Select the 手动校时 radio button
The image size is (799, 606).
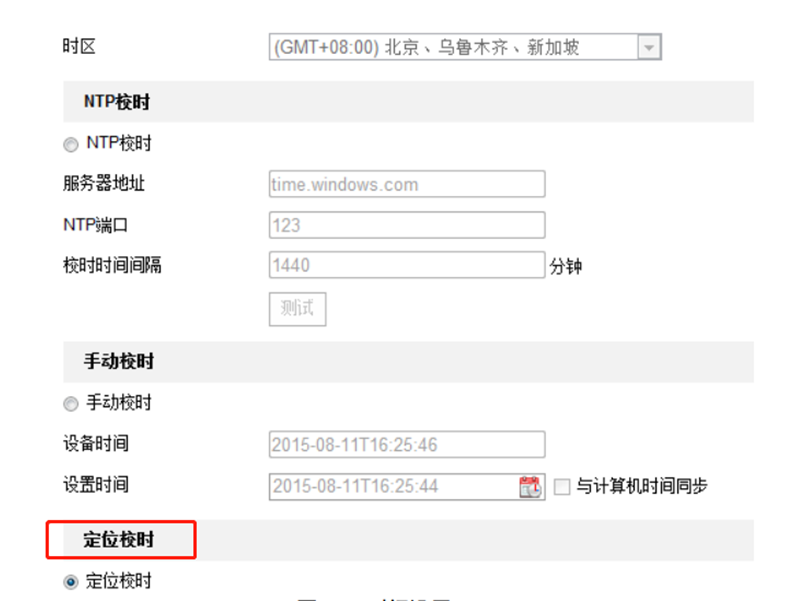pos(70,404)
